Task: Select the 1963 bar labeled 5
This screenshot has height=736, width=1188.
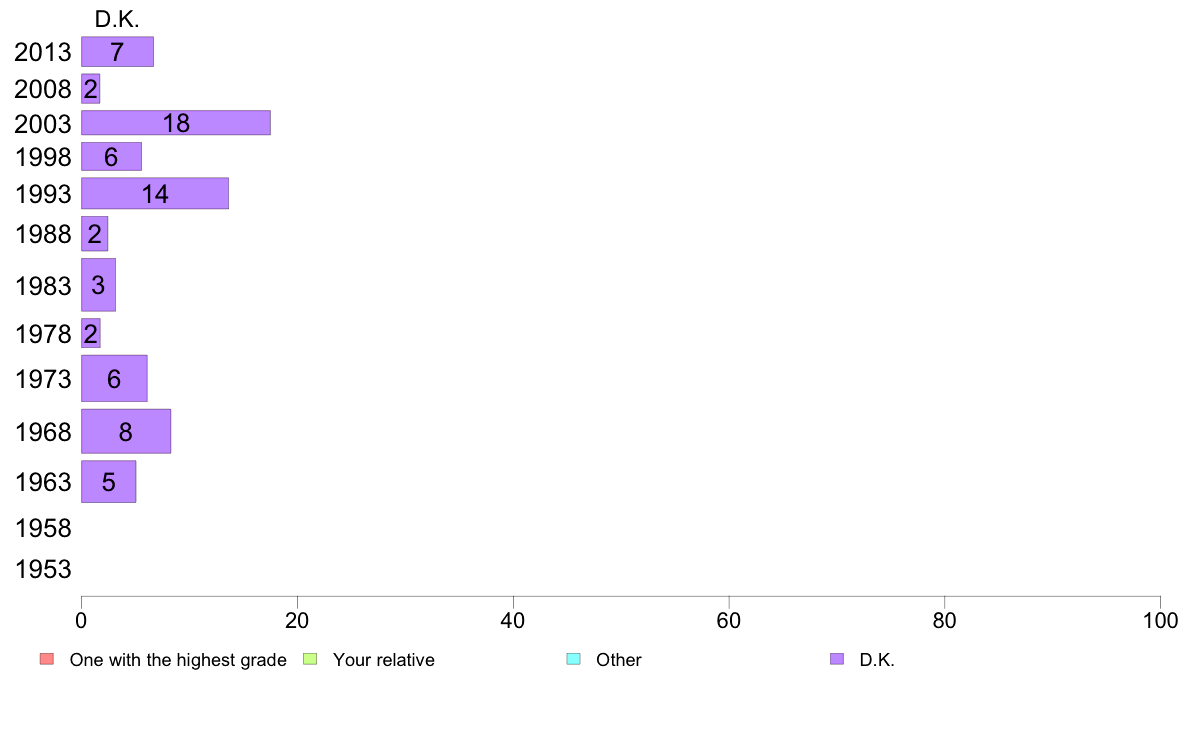Action: click(109, 481)
